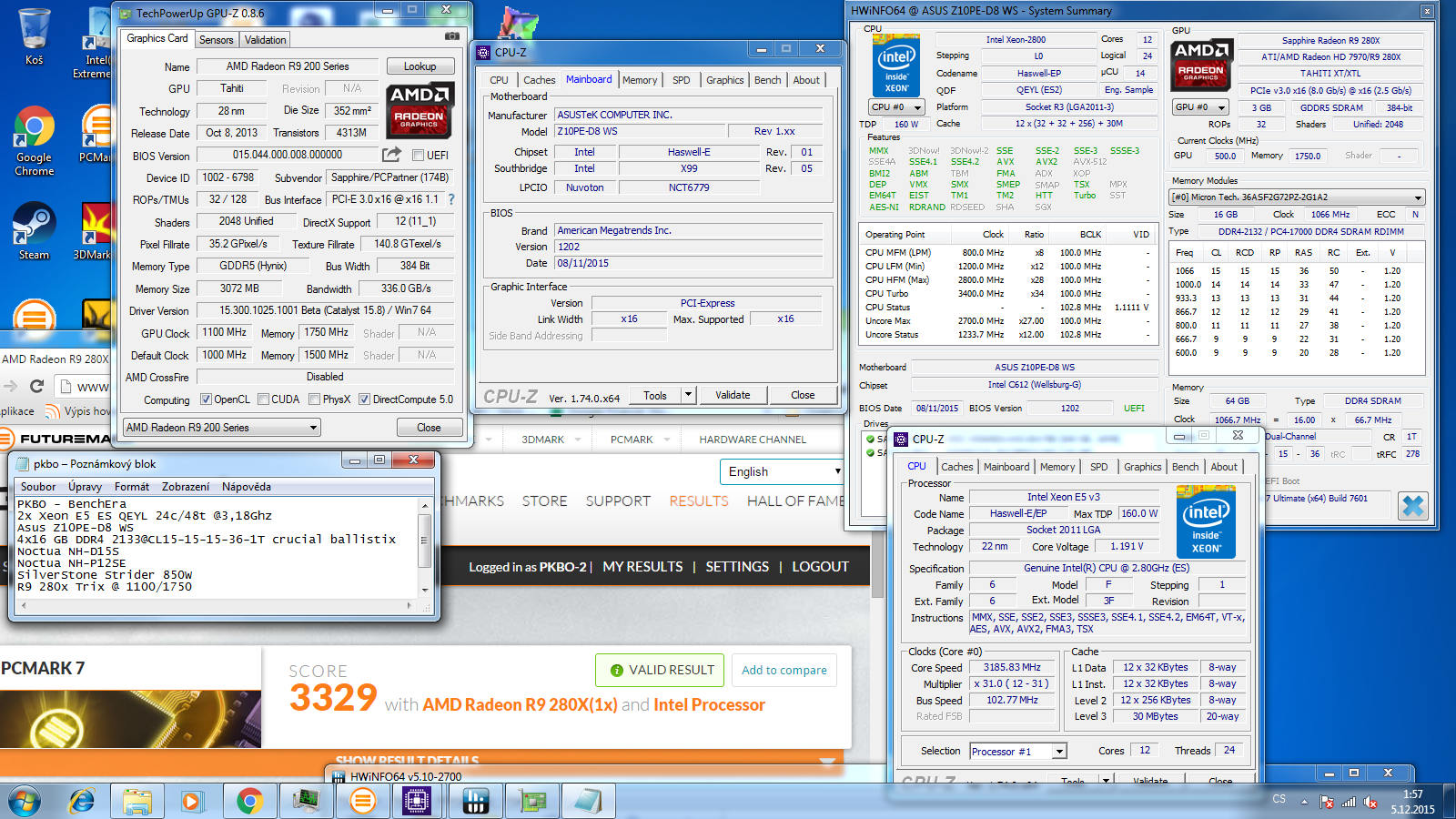
Task: Open the Tools dropdown arrow in CPU-Z Mainboard window
Action: 689,395
